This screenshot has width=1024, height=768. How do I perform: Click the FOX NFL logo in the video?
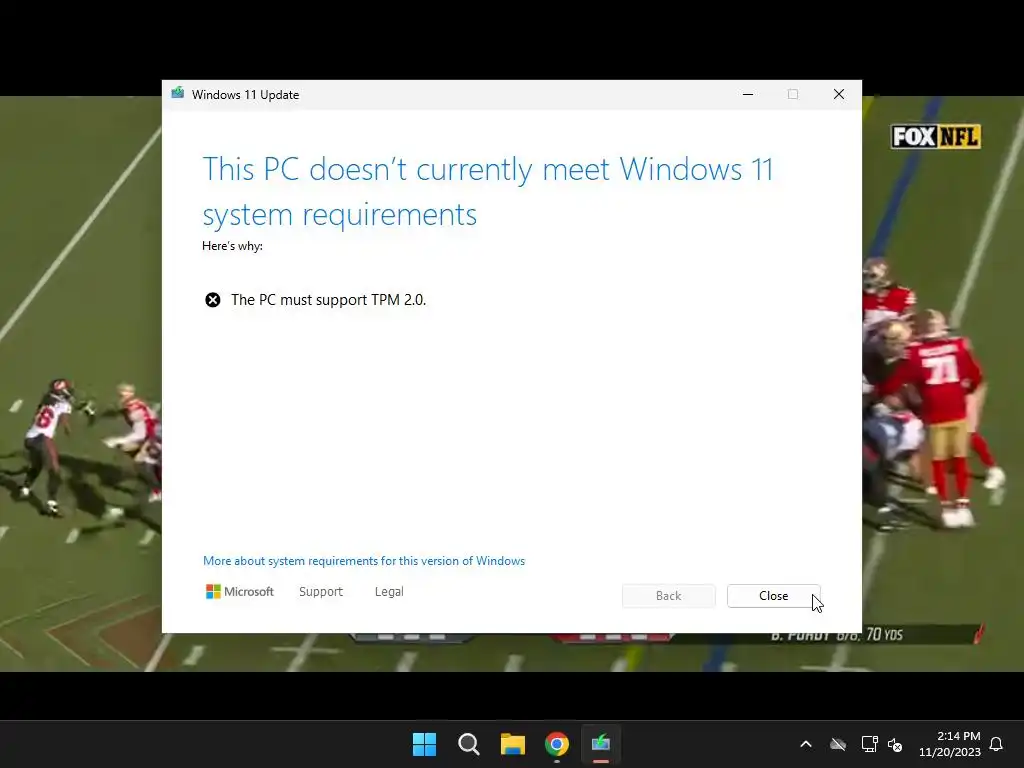tap(936, 136)
